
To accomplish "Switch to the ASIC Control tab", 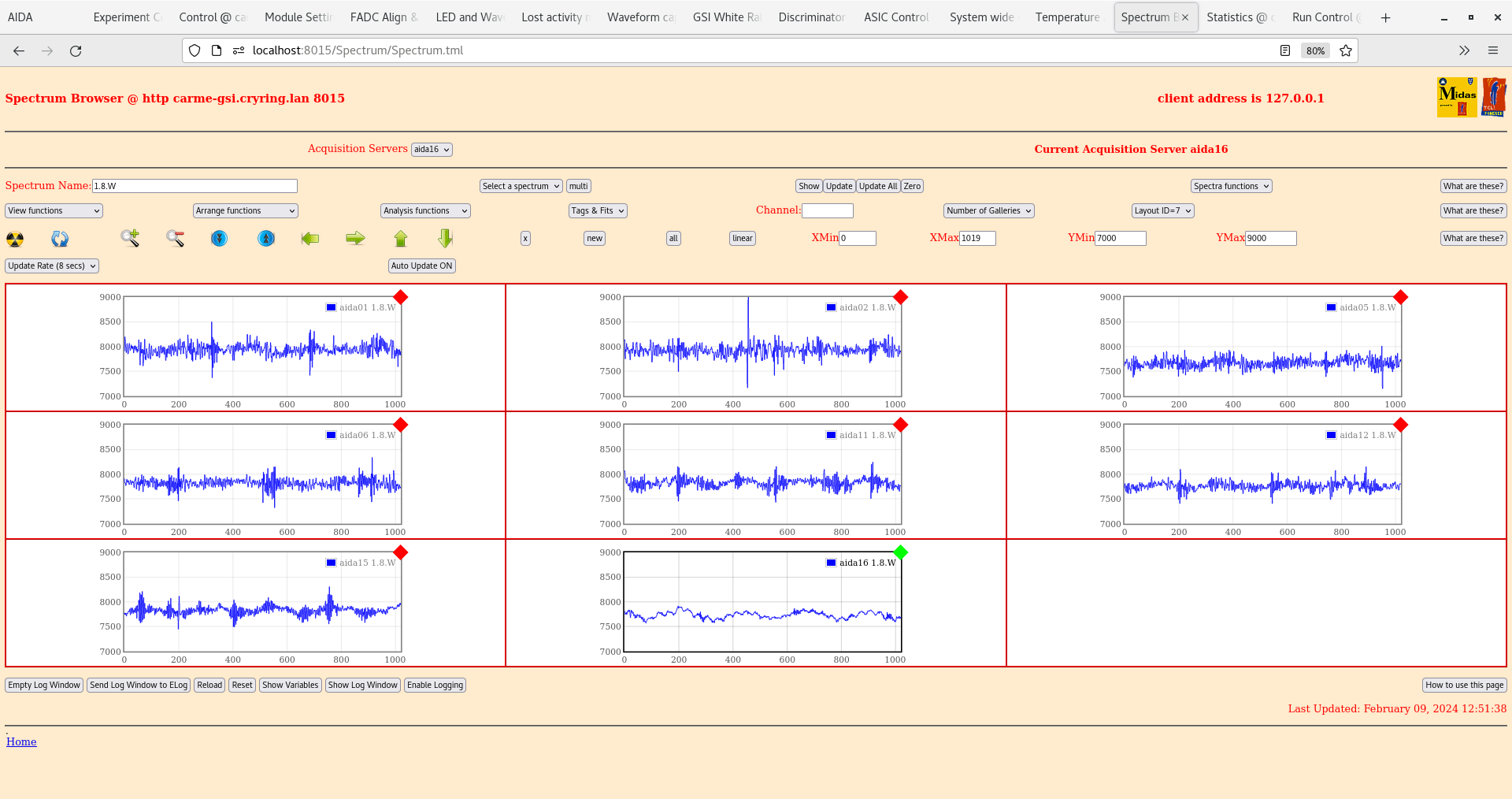I will pyautogui.click(x=896, y=17).
